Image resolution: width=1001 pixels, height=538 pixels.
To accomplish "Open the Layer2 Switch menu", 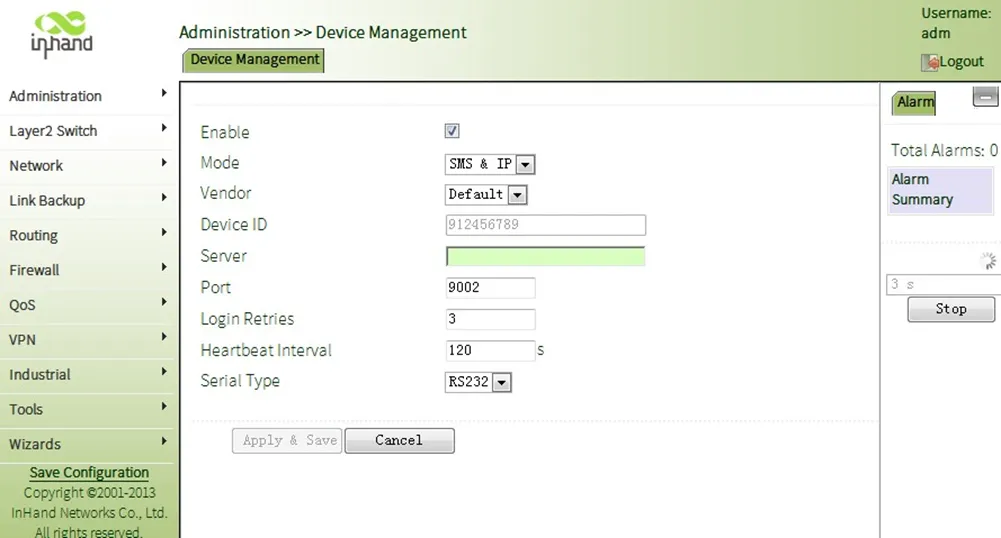I will click(87, 131).
